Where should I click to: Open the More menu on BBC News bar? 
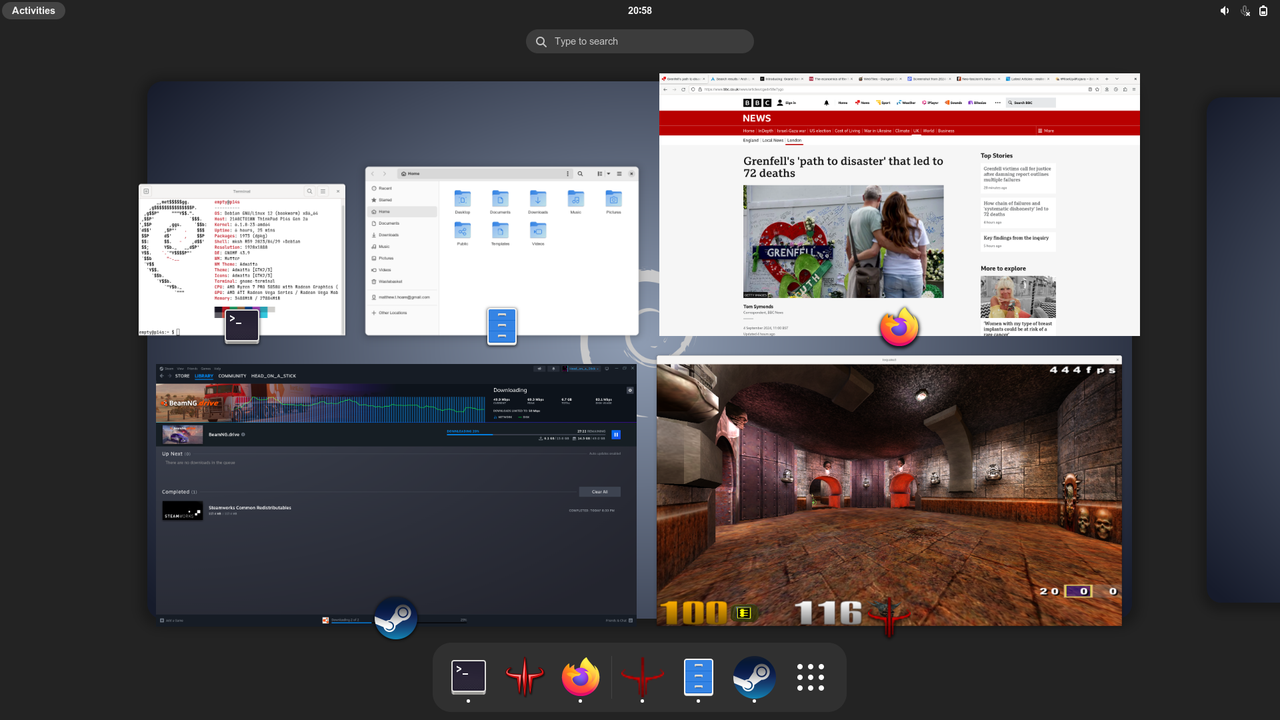coord(1046,130)
